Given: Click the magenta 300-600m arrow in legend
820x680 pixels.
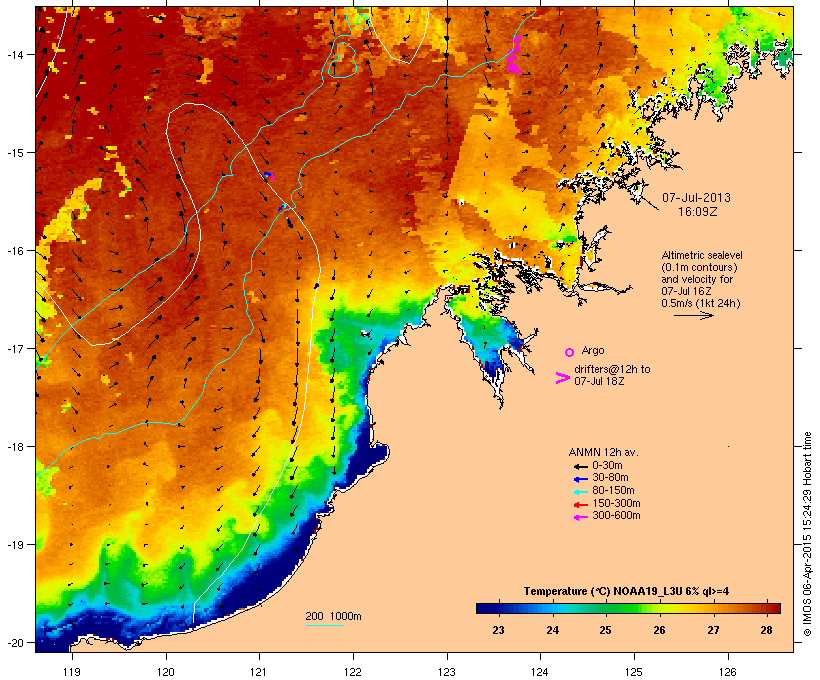Looking at the screenshot, I should click(x=580, y=517).
